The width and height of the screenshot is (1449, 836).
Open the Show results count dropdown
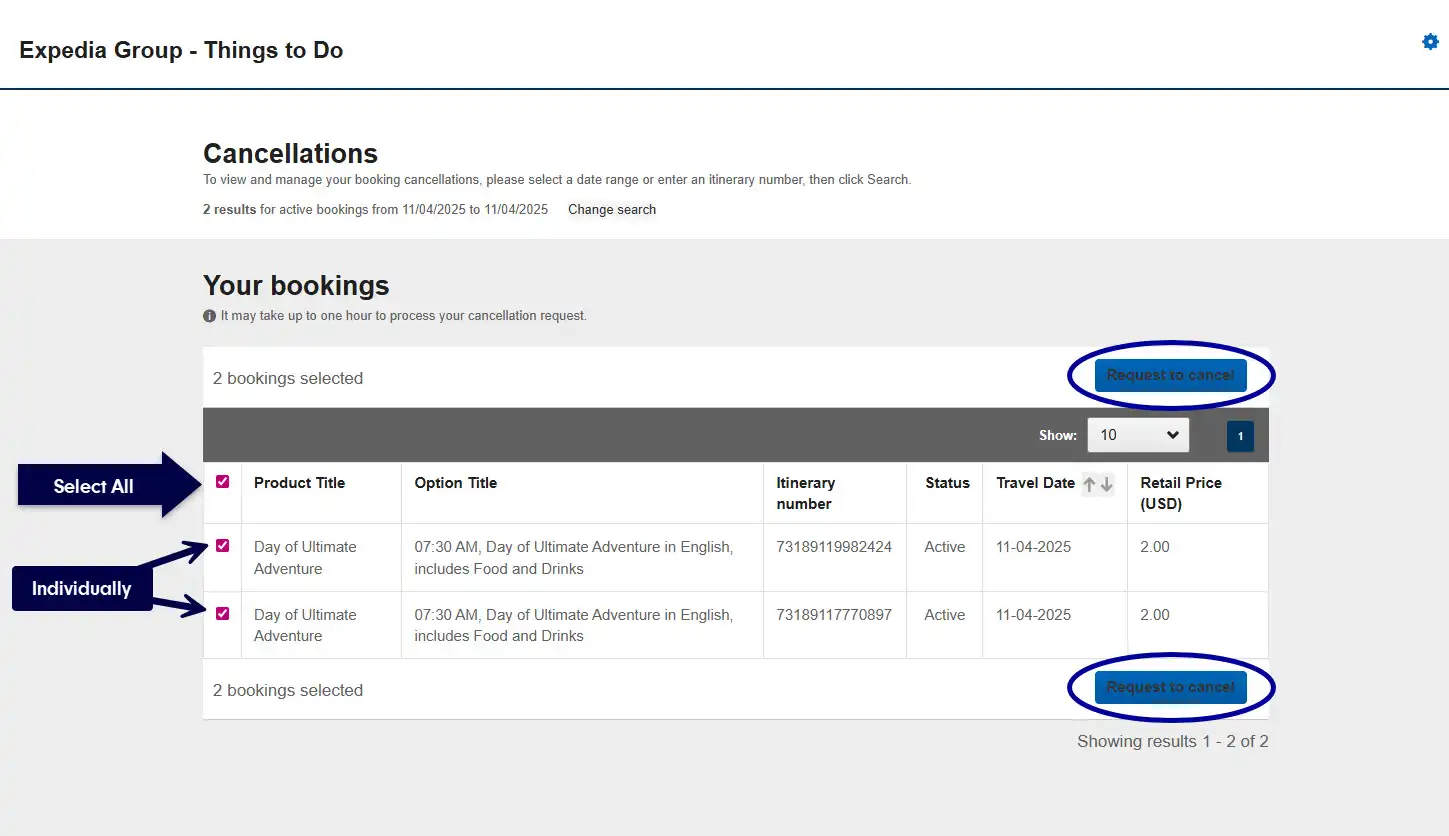[1138, 434]
